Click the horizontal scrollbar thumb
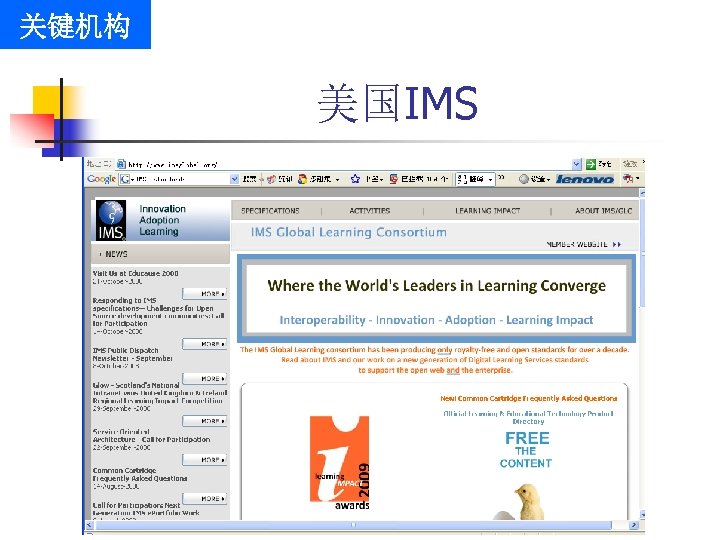Screen dimensions: 720x540 353,524
